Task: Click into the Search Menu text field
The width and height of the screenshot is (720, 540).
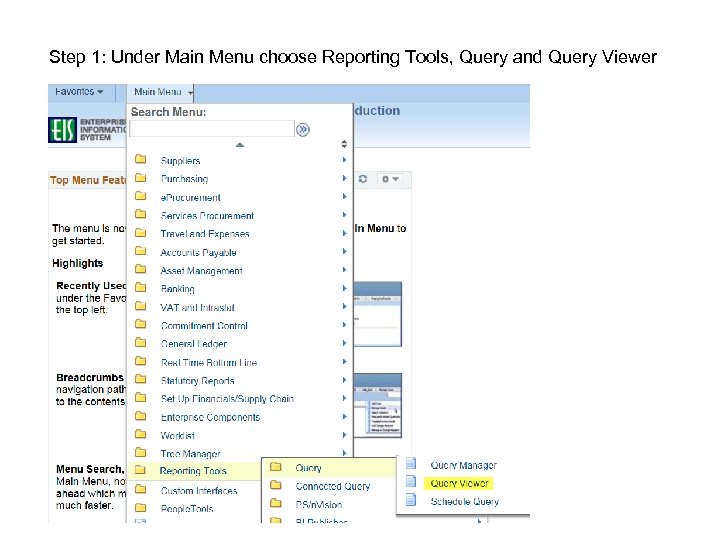Action: 212,129
